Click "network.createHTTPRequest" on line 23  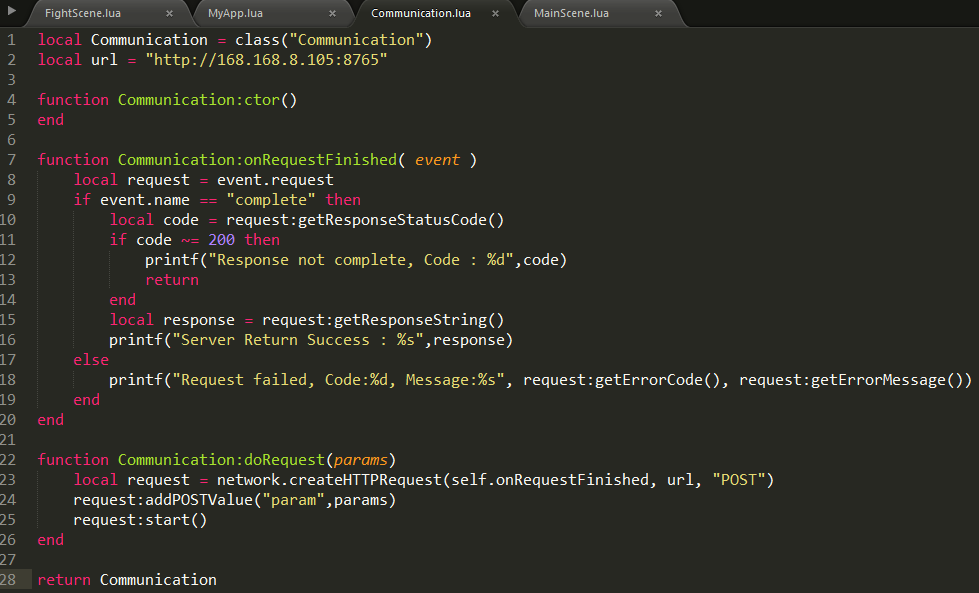tap(329, 480)
